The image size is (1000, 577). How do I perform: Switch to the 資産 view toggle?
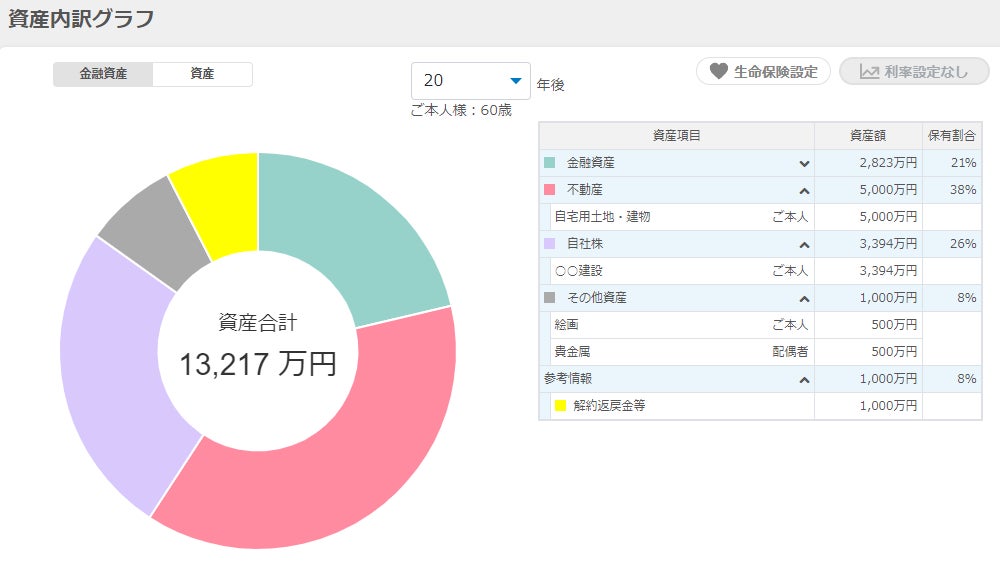tap(202, 74)
